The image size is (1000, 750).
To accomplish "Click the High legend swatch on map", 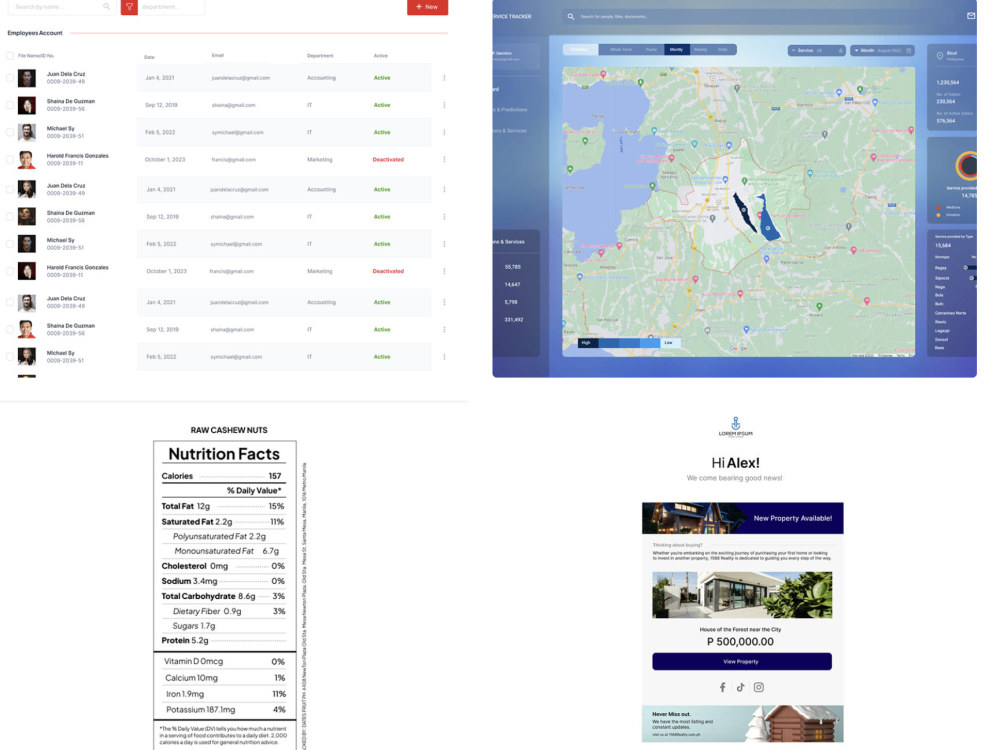I will click(x=587, y=343).
